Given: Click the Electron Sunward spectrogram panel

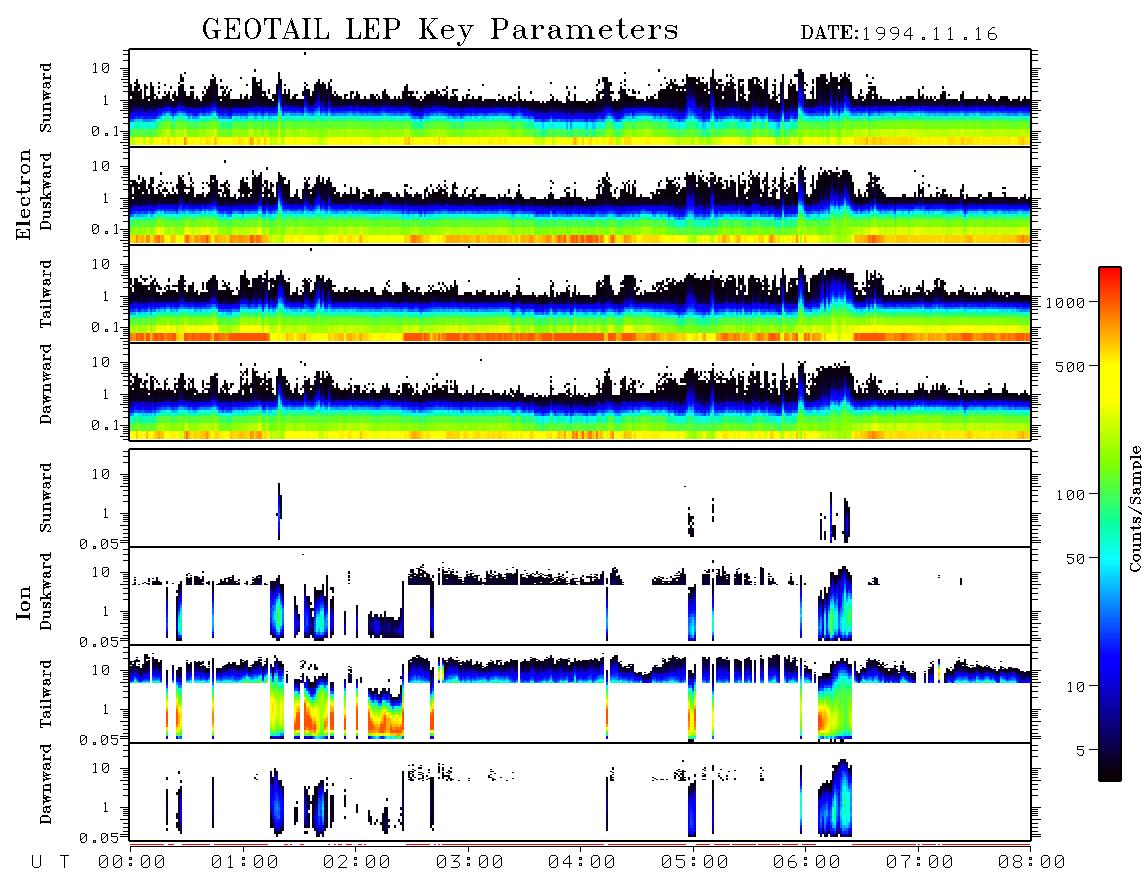Looking at the screenshot, I should click(580, 98).
